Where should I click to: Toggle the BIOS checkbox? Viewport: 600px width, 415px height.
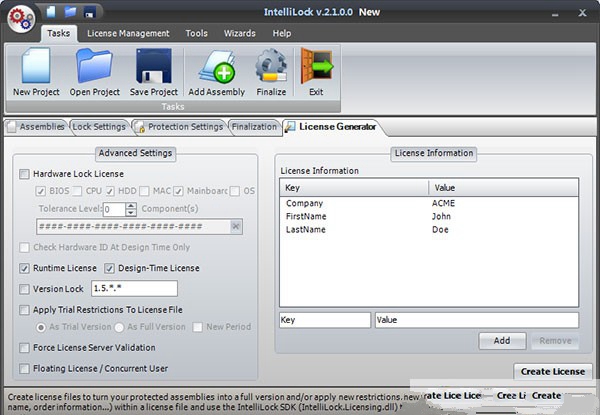tap(41, 191)
